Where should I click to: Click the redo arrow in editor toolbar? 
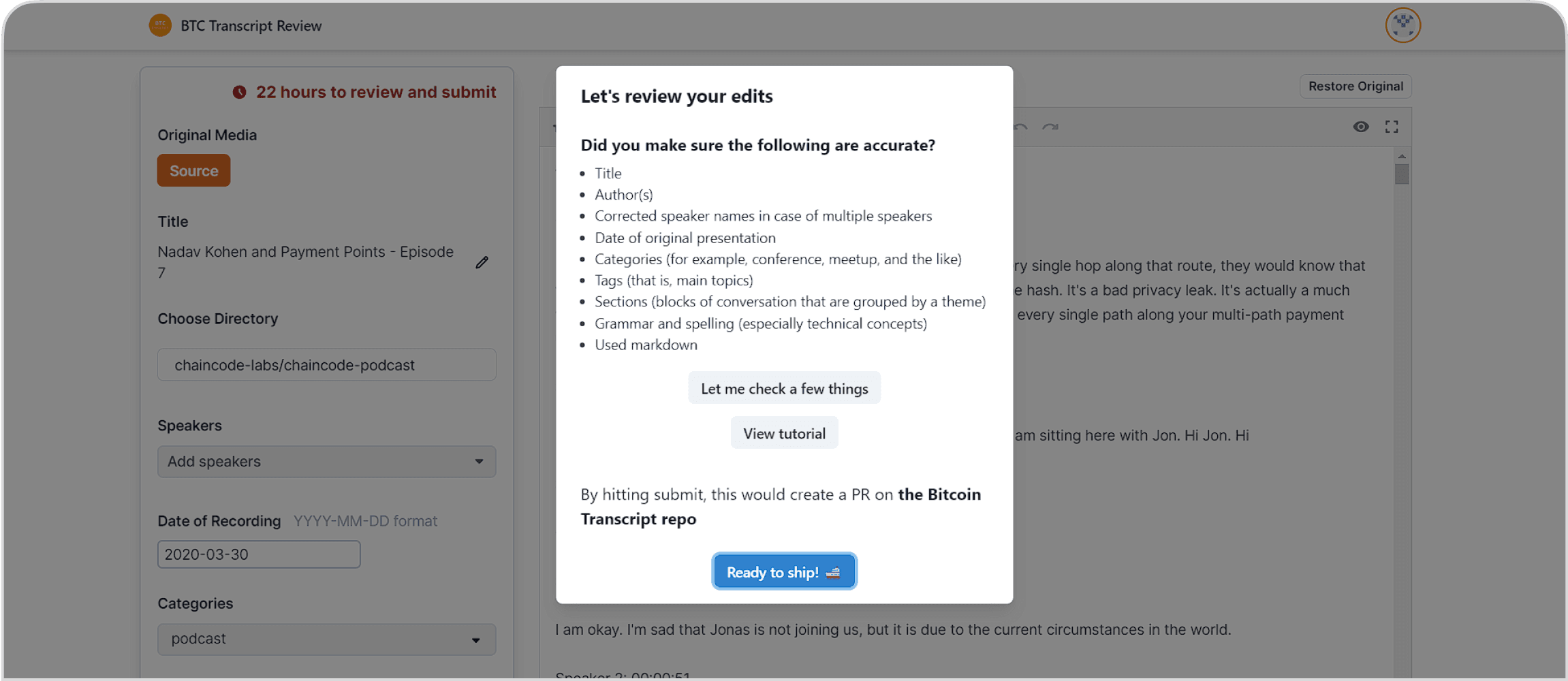pos(1050,127)
